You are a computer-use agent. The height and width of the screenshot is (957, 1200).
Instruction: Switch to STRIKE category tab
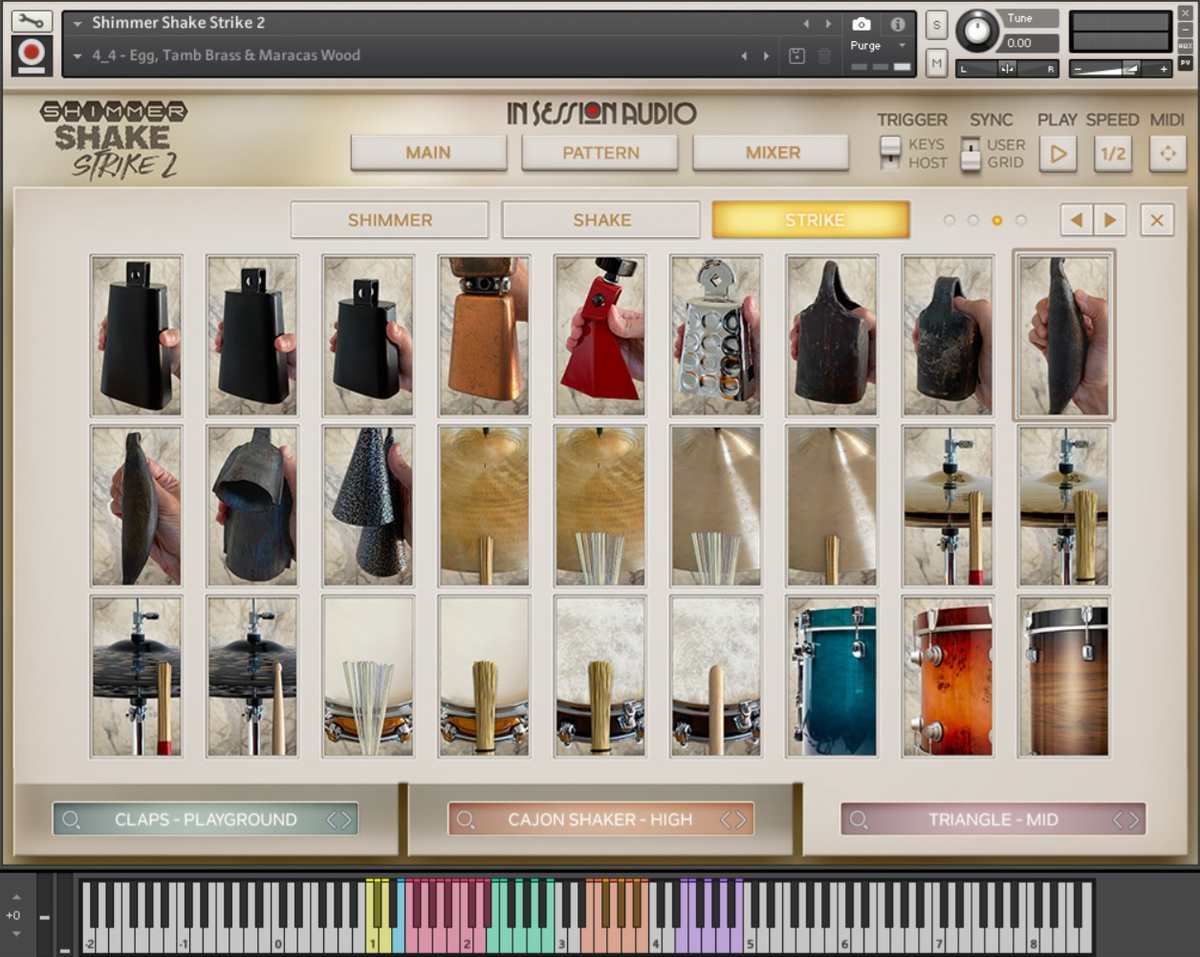tap(811, 220)
